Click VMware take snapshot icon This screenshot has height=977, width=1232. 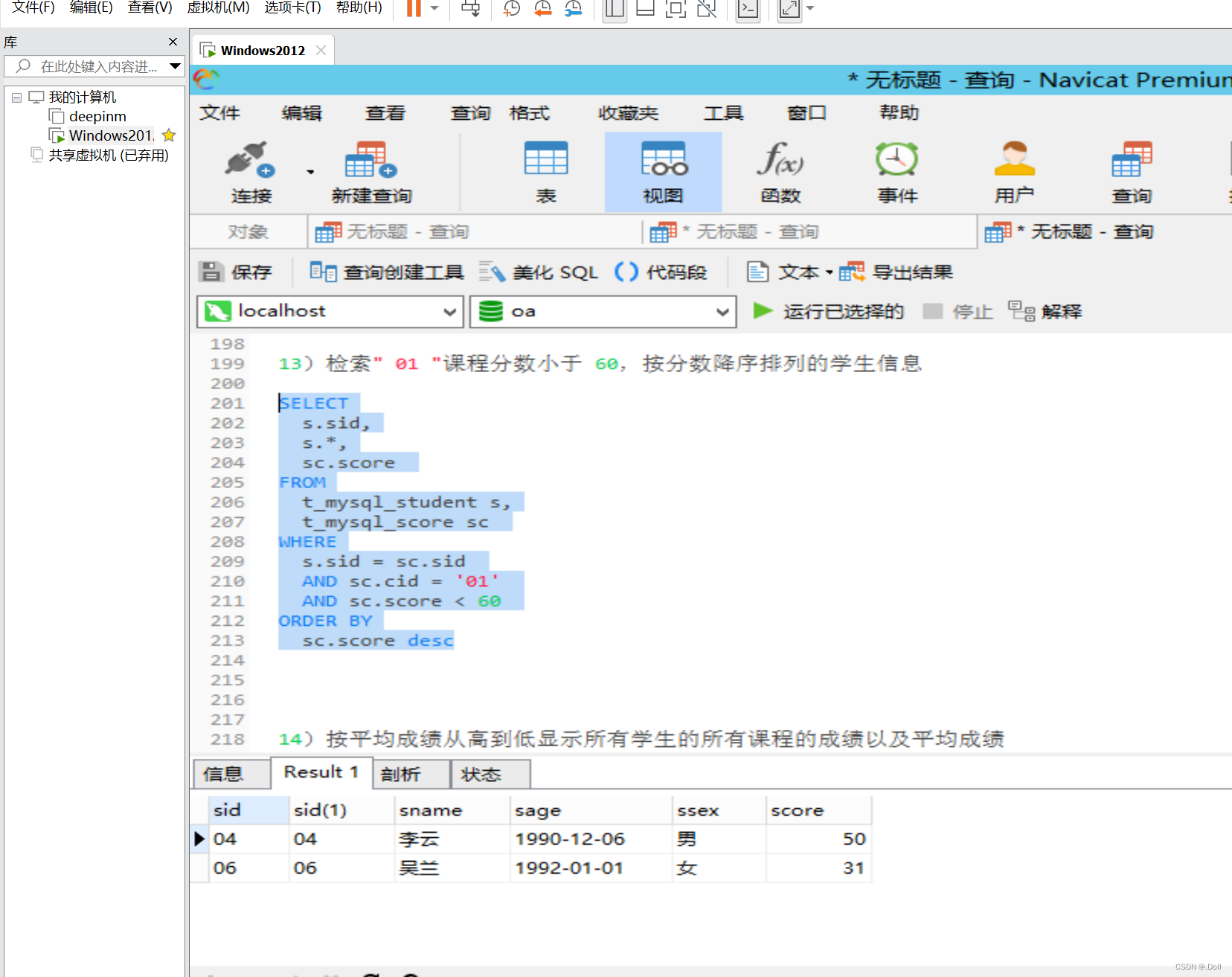(512, 8)
